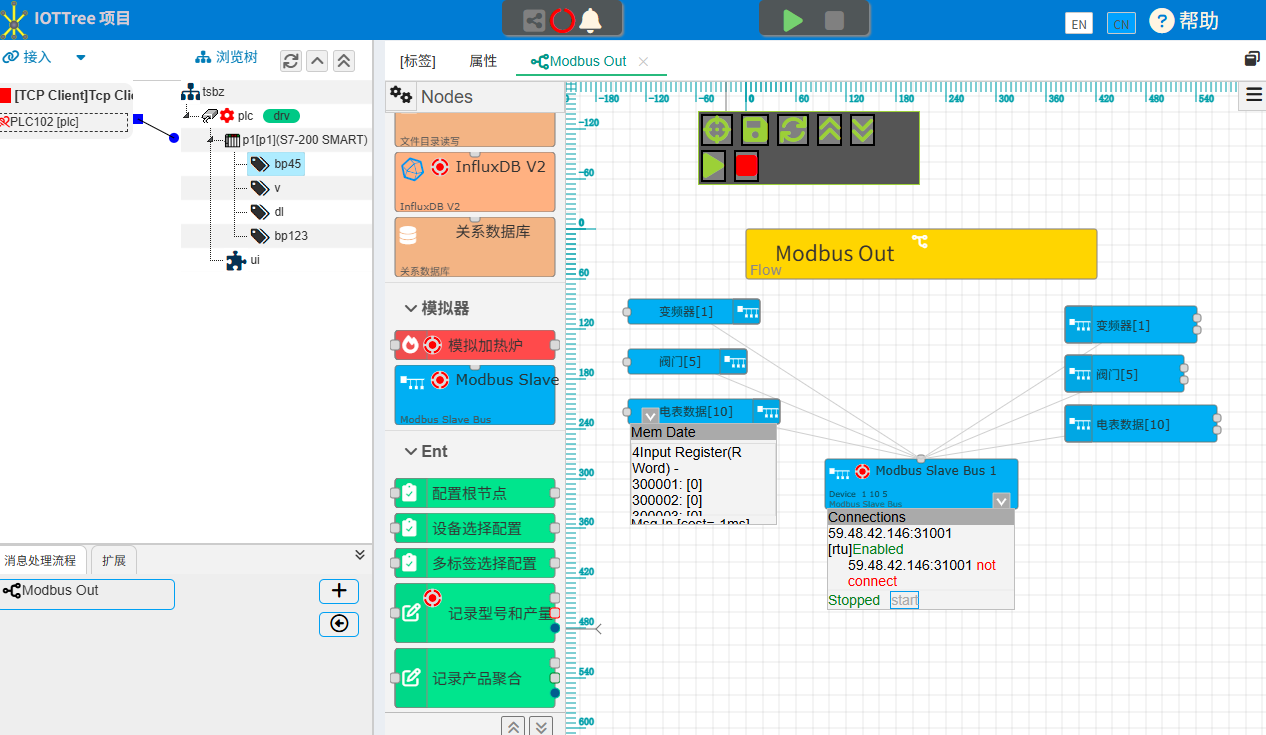This screenshot has width=1266, height=735.
Task: Open the 扩展 tab
Action: pyautogui.click(x=114, y=561)
